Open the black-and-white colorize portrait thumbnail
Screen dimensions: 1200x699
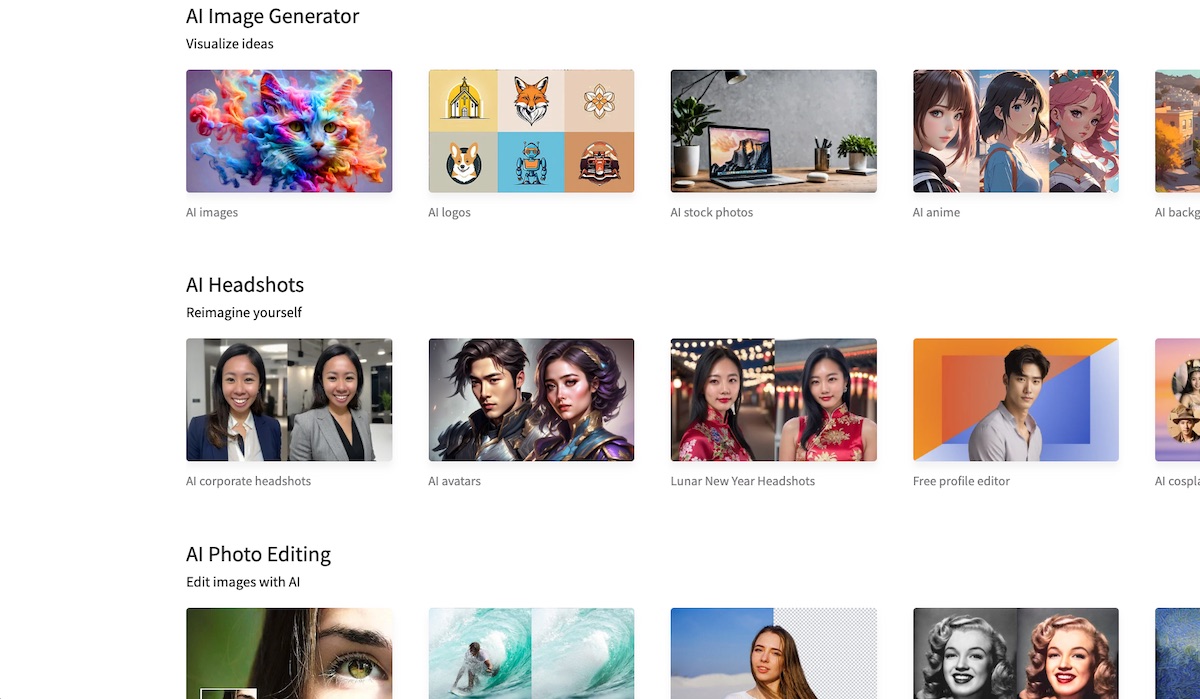click(1015, 653)
